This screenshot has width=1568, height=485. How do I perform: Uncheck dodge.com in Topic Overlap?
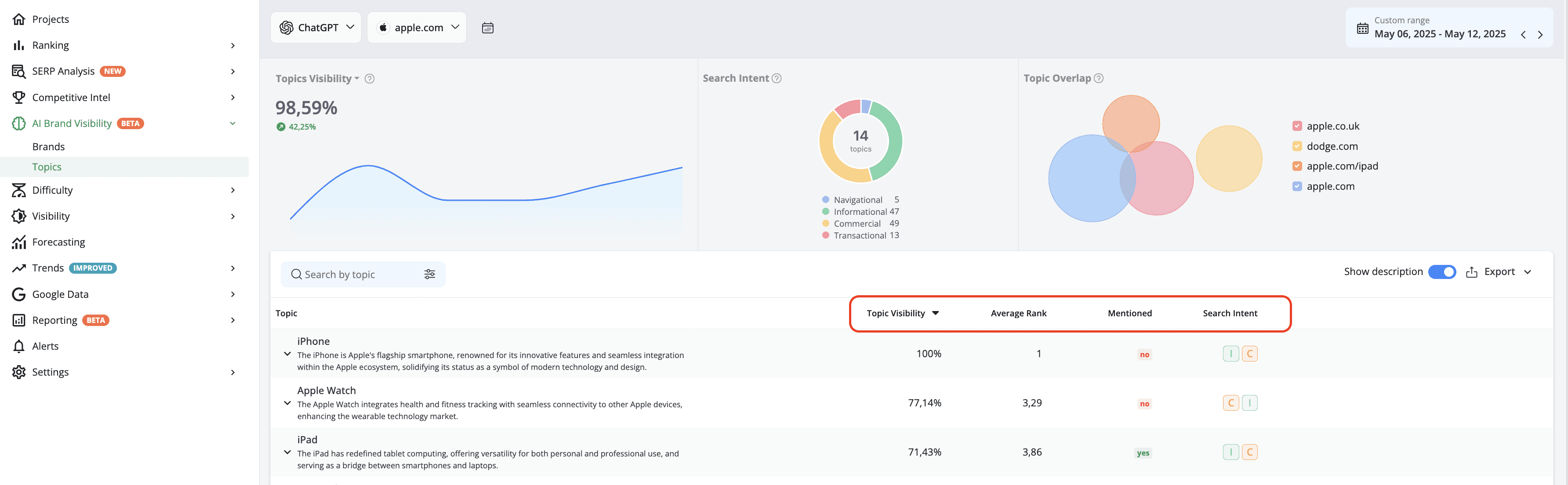(1297, 146)
